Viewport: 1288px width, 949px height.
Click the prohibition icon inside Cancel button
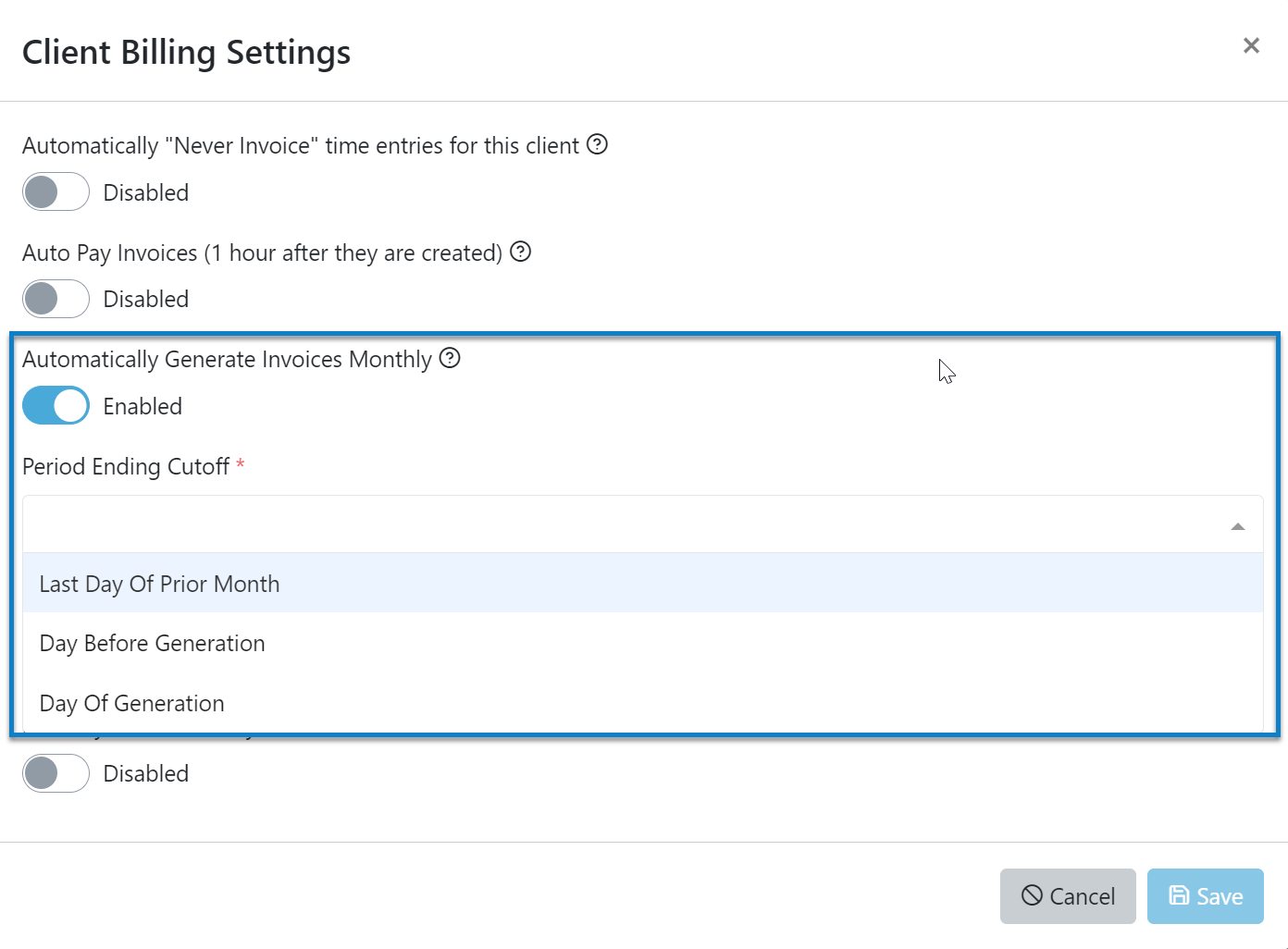(1032, 895)
